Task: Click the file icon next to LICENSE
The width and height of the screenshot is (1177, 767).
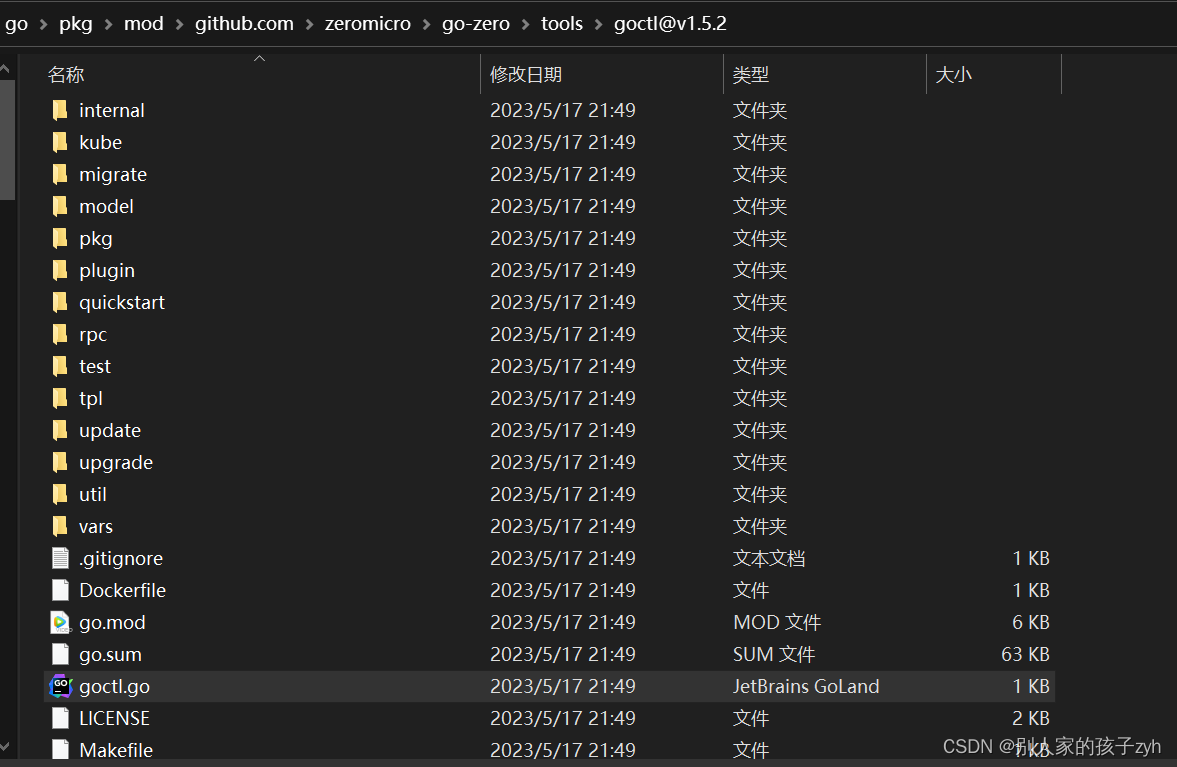Action: coord(61,718)
